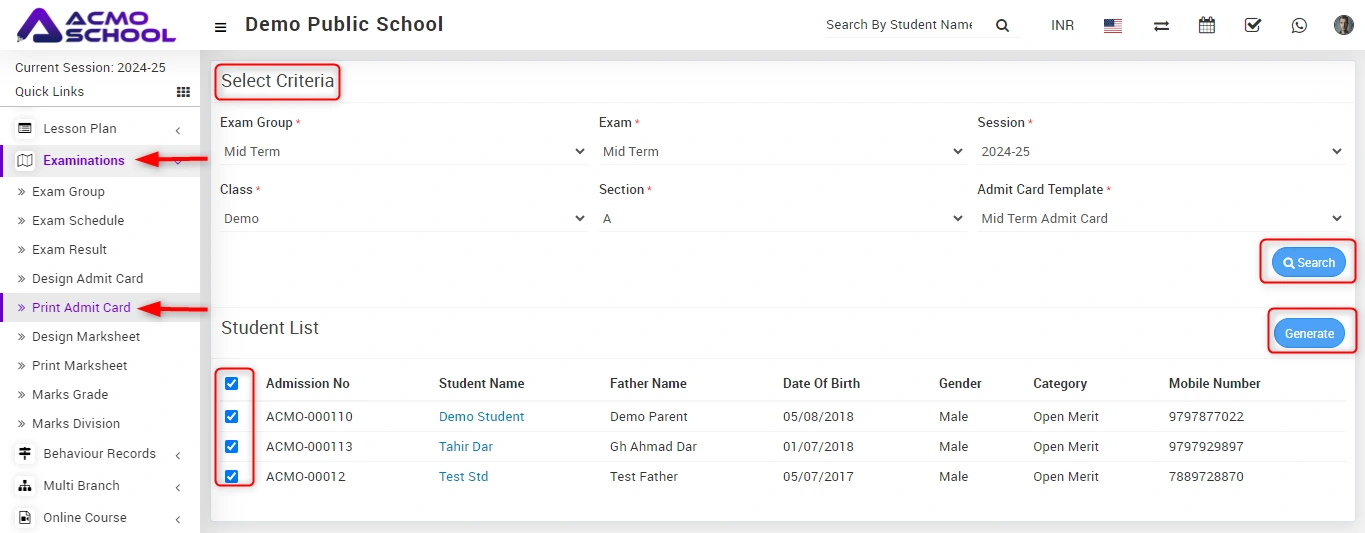Click the switch arrows icon in header
Screen dimensions: 1365x533
click(1161, 26)
